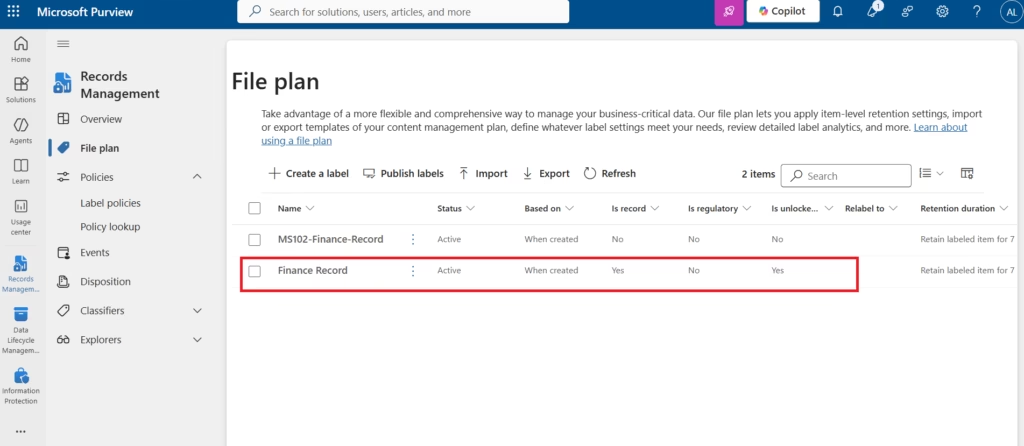Open the alerts bell with badge 1
The width and height of the screenshot is (1024, 446).
pos(873,10)
